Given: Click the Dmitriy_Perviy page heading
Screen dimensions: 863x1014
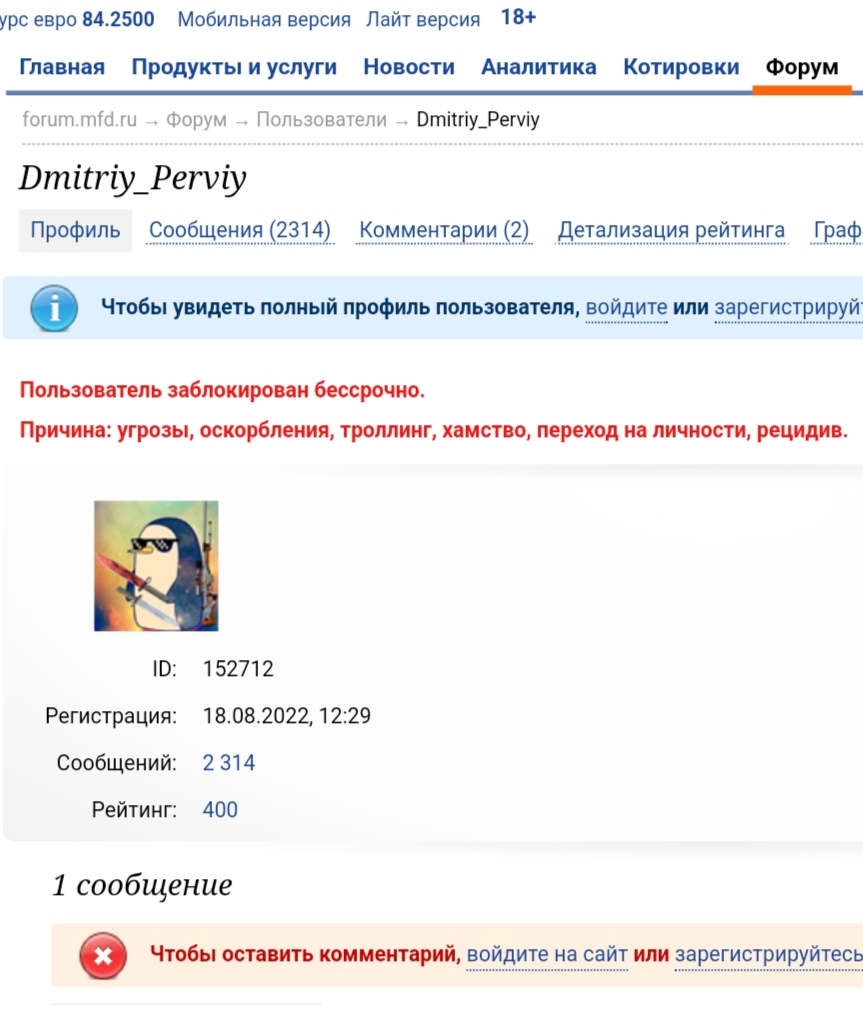Looking at the screenshot, I should (x=133, y=178).
